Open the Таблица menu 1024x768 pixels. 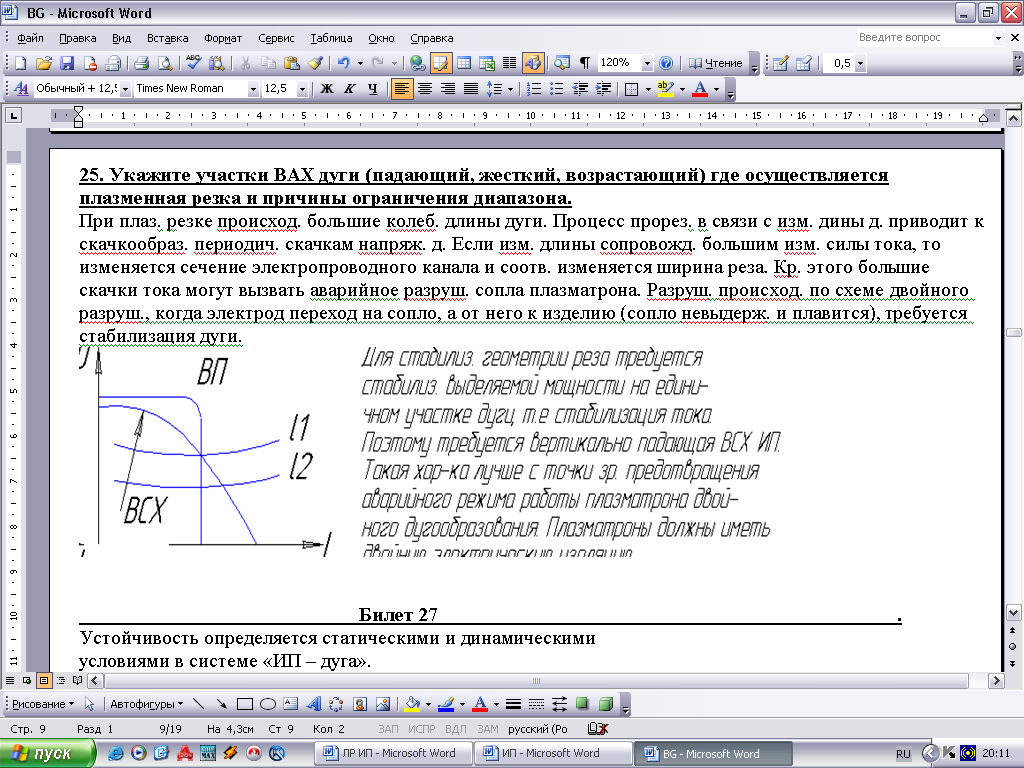pos(331,38)
